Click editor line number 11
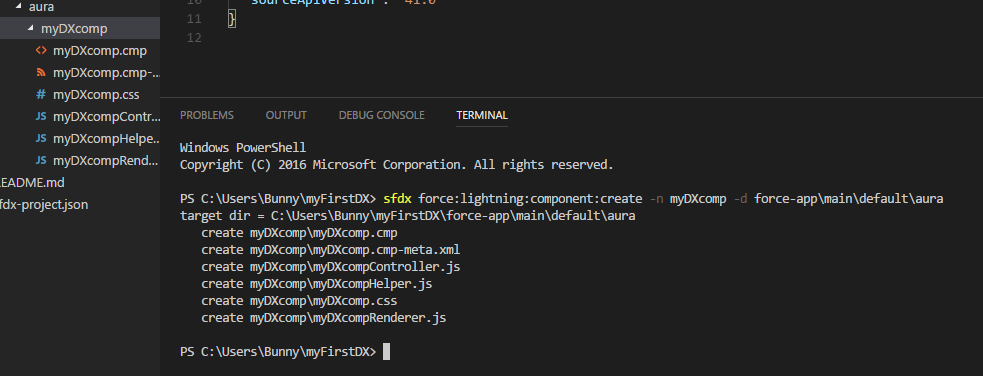983x376 pixels. tap(194, 19)
